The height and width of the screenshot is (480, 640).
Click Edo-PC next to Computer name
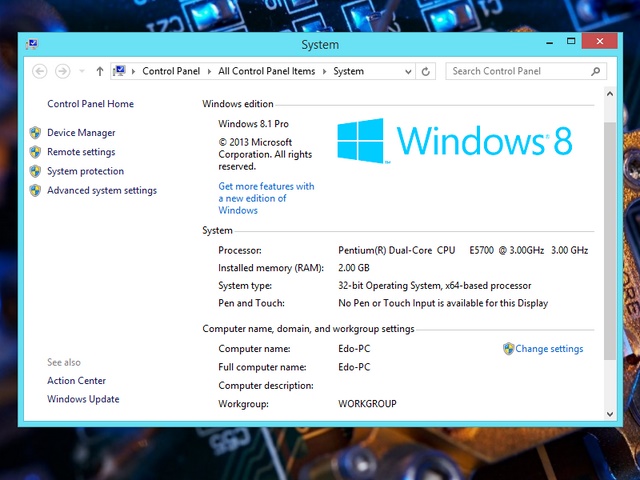(x=354, y=349)
